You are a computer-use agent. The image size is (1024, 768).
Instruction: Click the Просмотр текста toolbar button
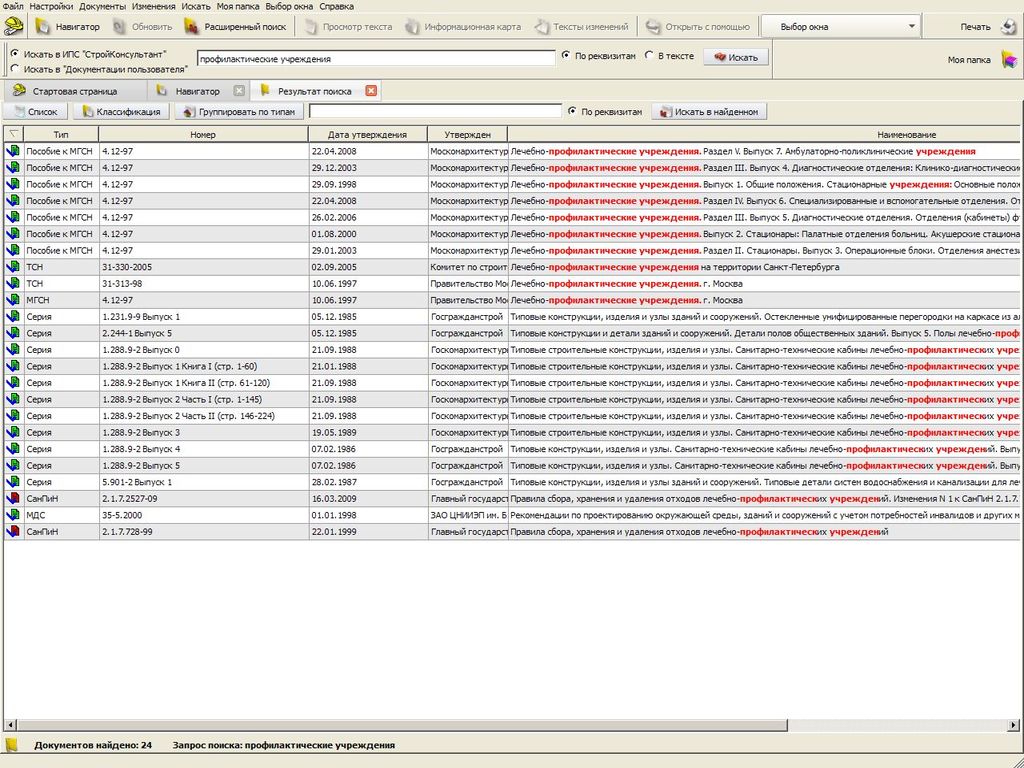(x=349, y=27)
